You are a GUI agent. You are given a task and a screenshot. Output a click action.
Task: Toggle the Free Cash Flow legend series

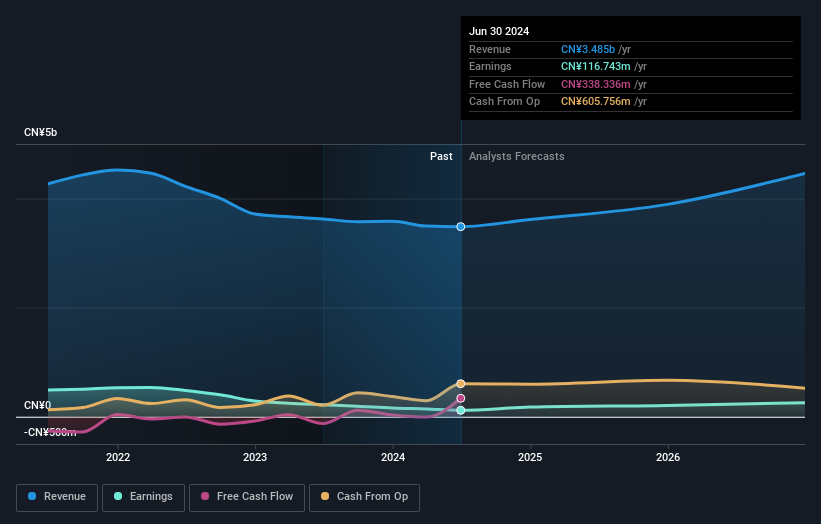(247, 497)
